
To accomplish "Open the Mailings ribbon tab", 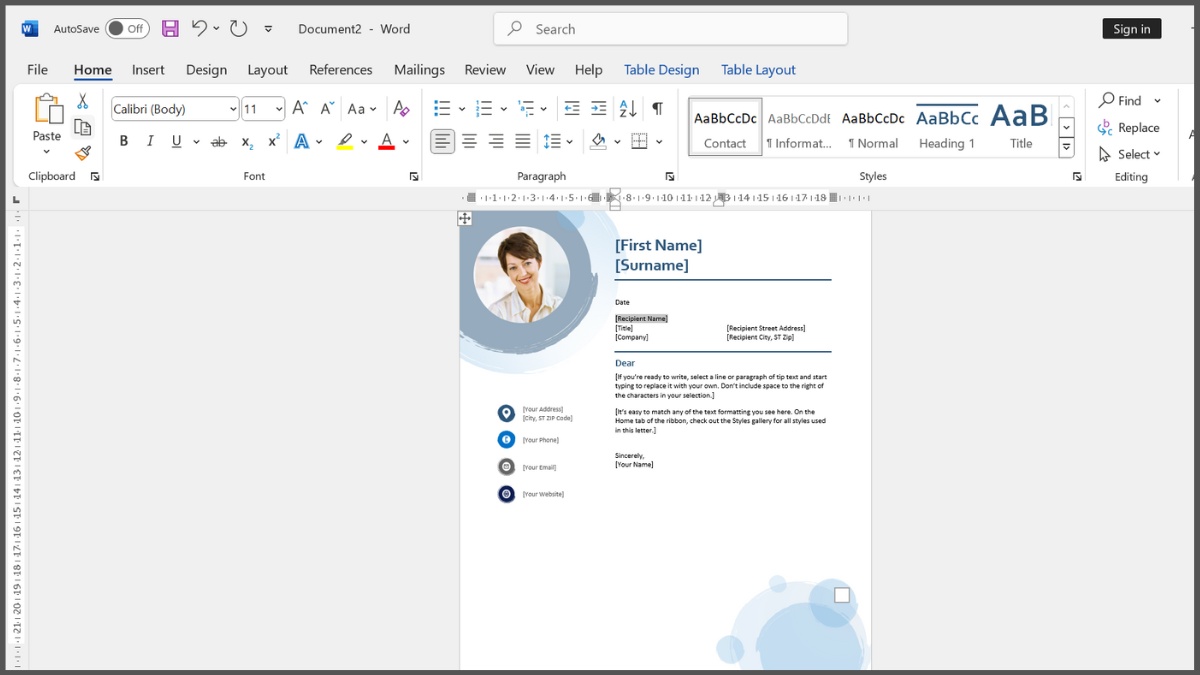I will (419, 69).
